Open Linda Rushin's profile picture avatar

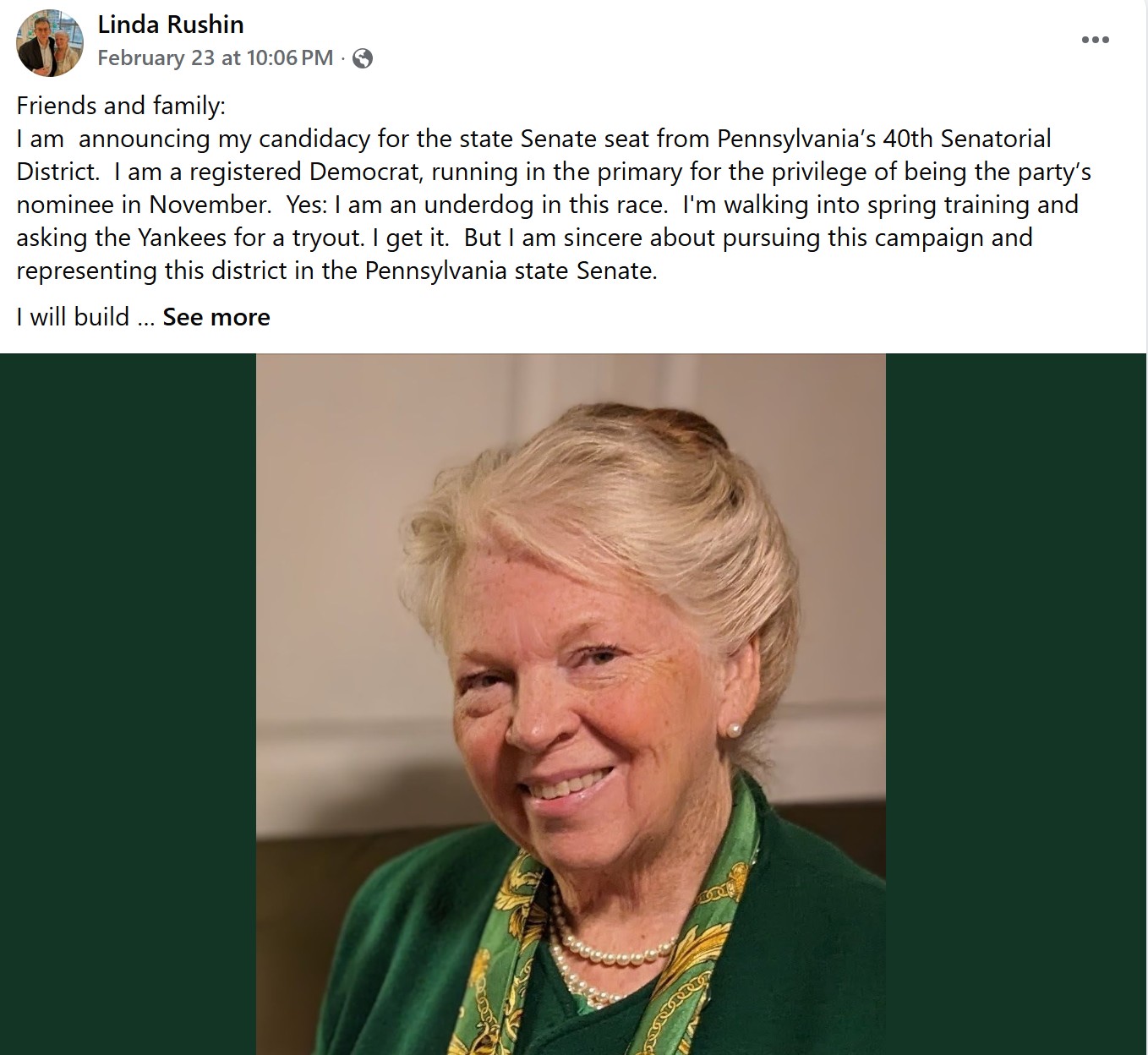(50, 43)
